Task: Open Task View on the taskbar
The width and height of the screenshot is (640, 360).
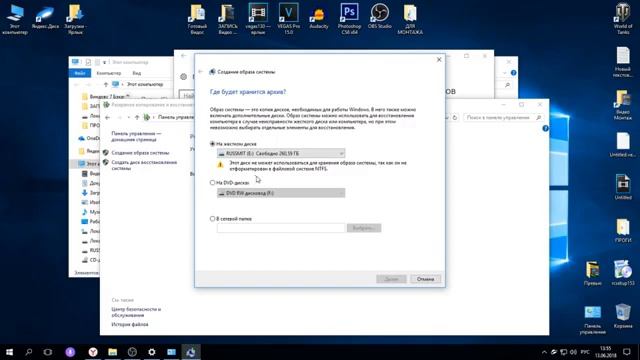Action: [x=48, y=352]
